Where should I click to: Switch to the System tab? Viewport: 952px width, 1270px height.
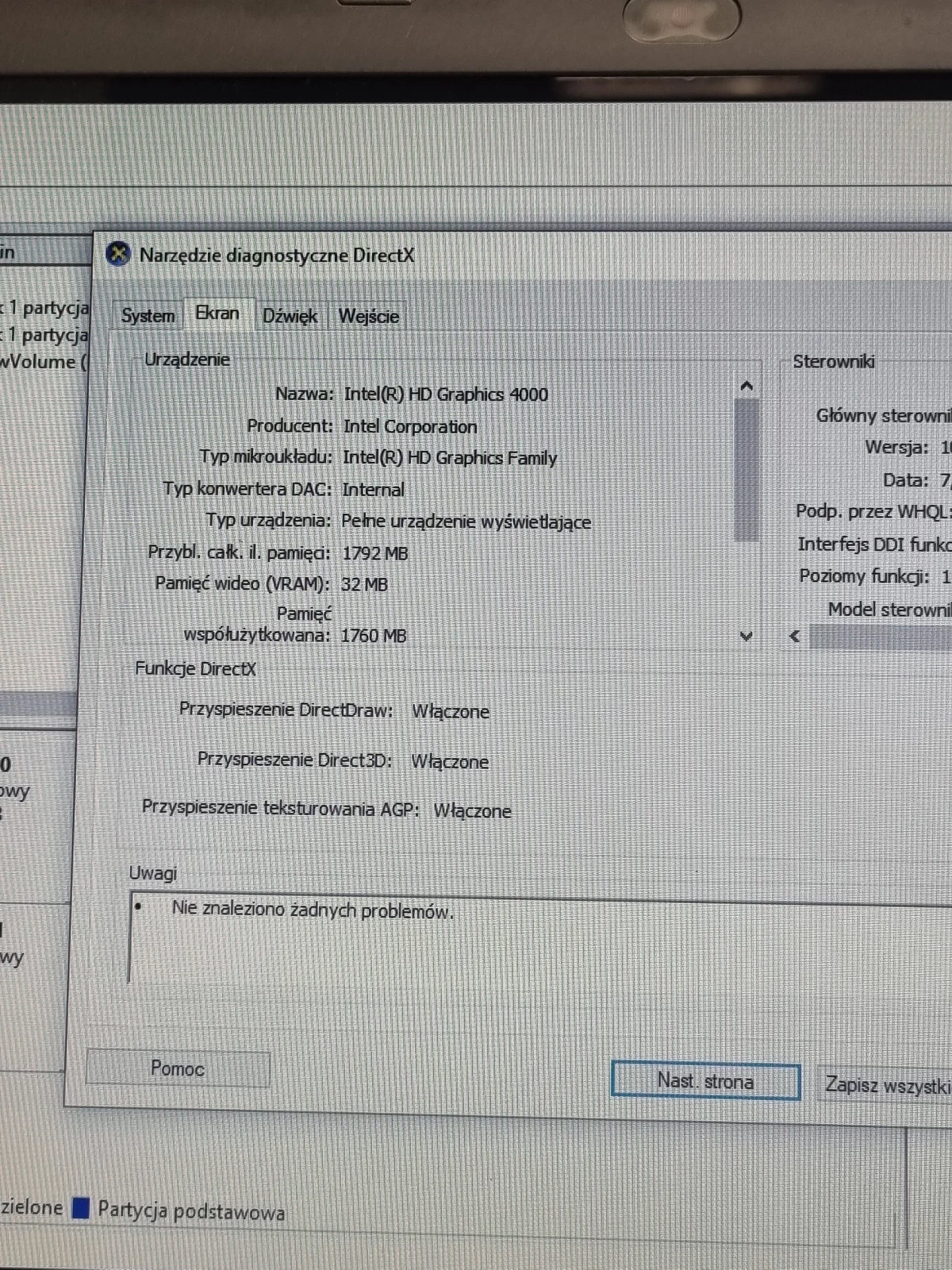pos(148,316)
